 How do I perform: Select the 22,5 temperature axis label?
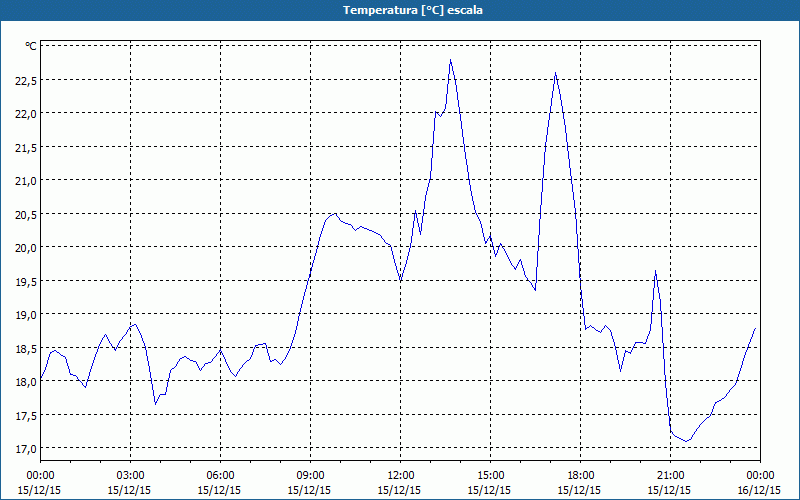(x=26, y=80)
